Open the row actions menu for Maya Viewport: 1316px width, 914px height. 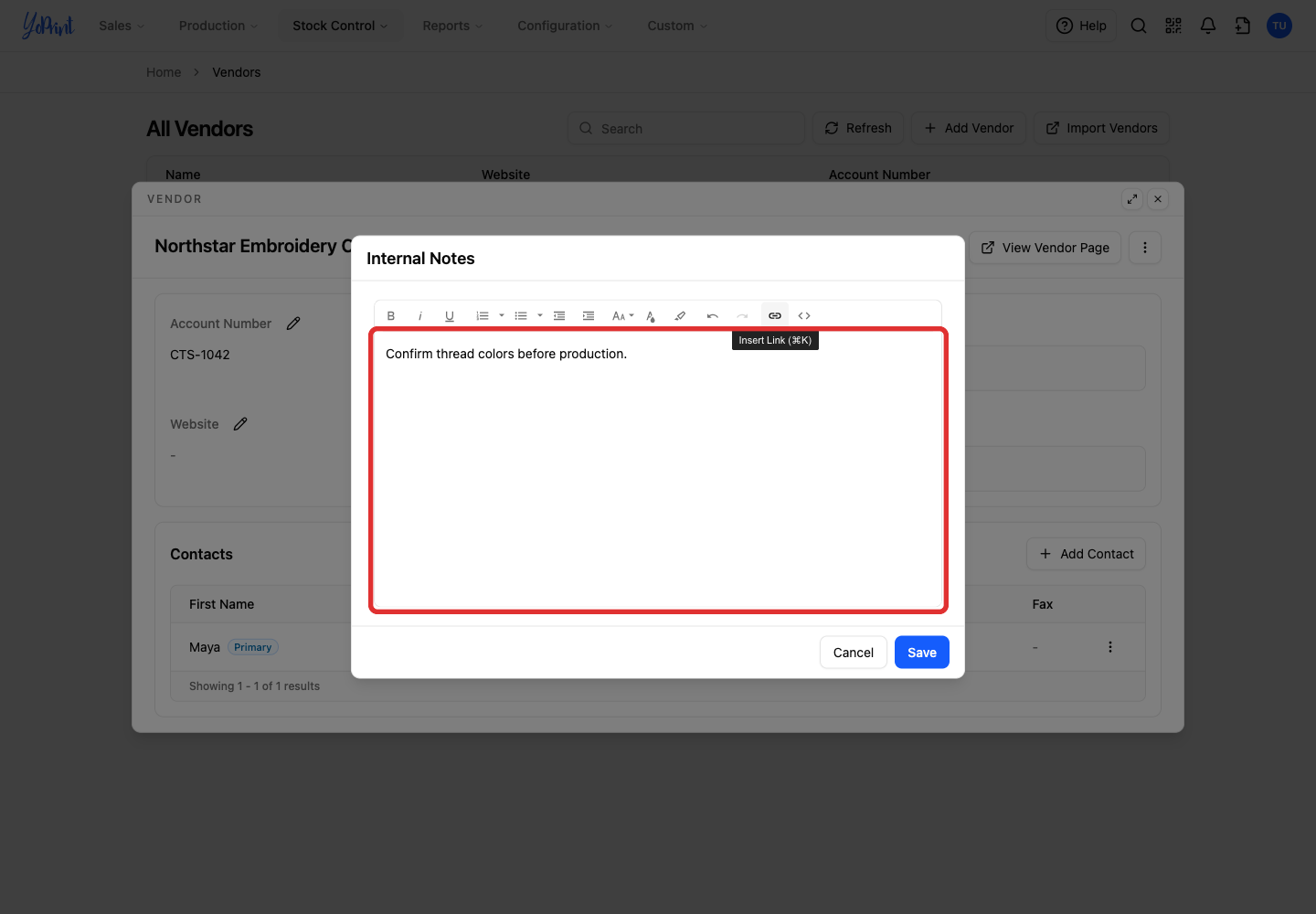click(x=1110, y=647)
